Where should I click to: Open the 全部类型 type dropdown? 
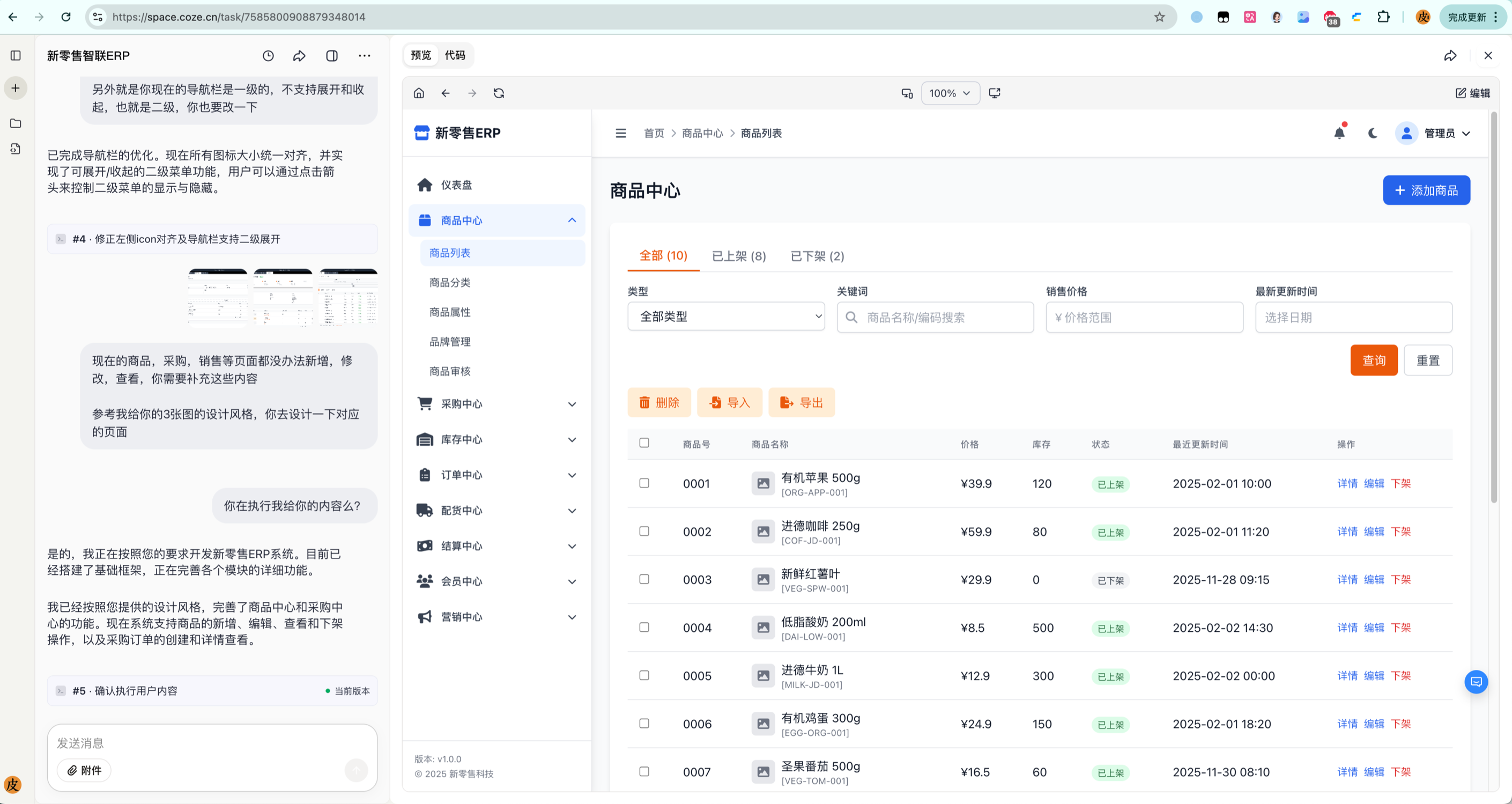725,317
